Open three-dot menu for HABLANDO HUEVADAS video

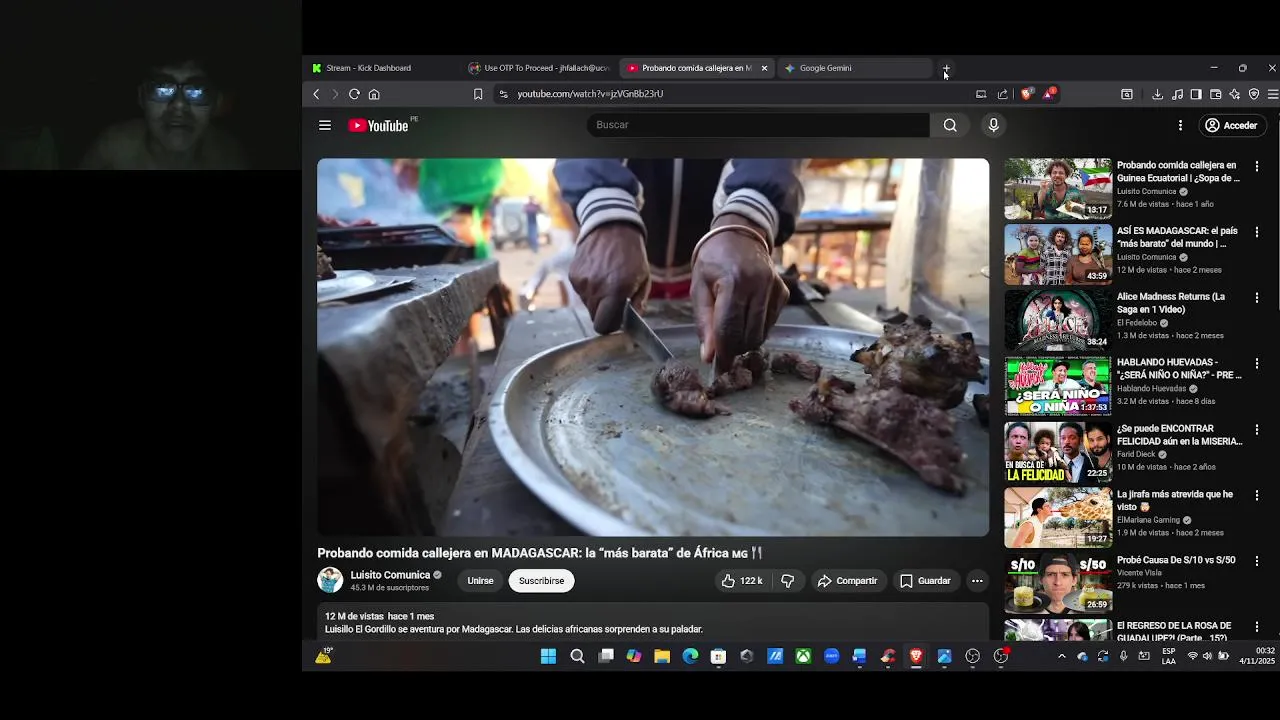[1257, 364]
